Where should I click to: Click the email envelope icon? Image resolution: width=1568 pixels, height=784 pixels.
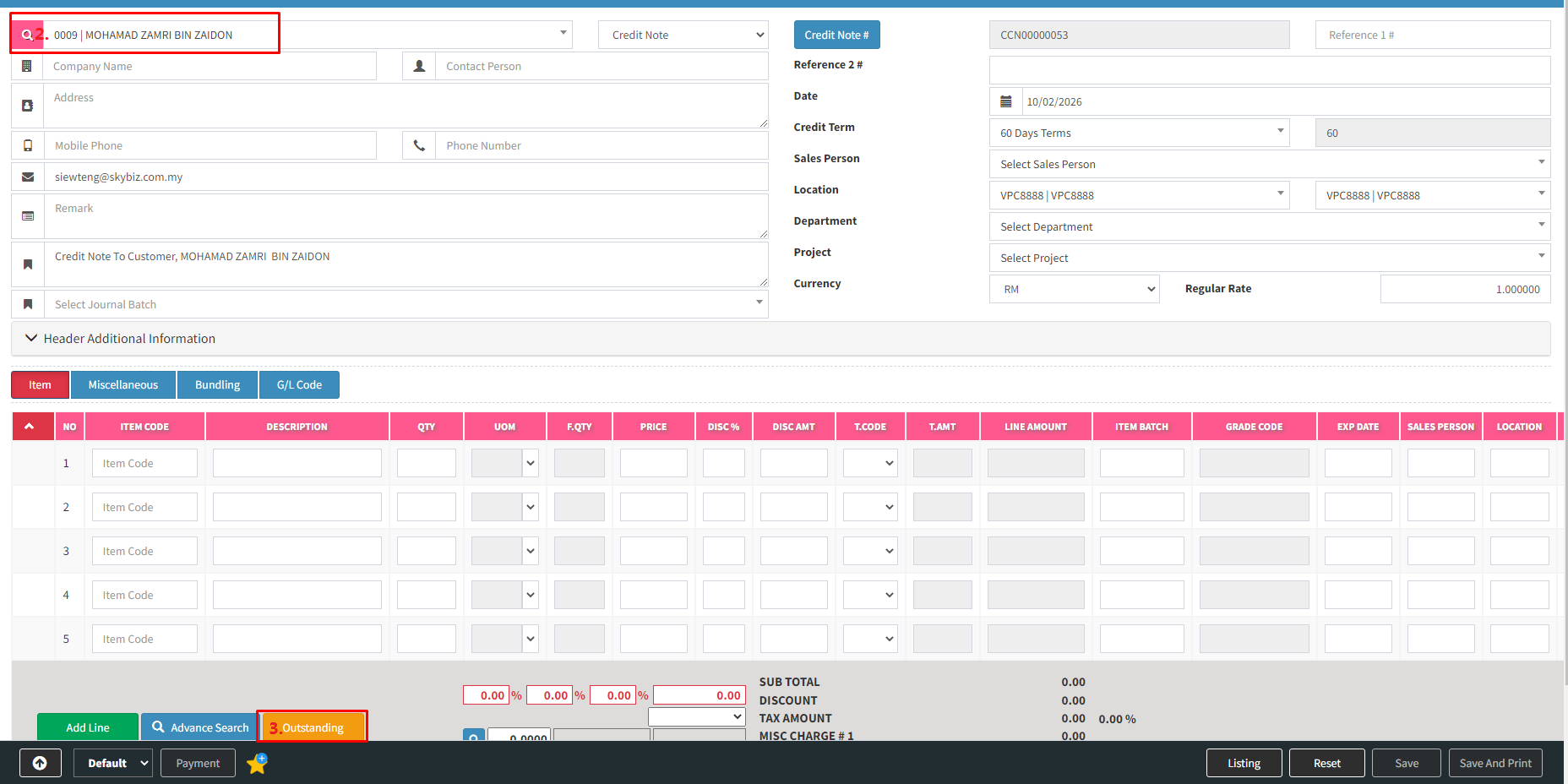[28, 177]
